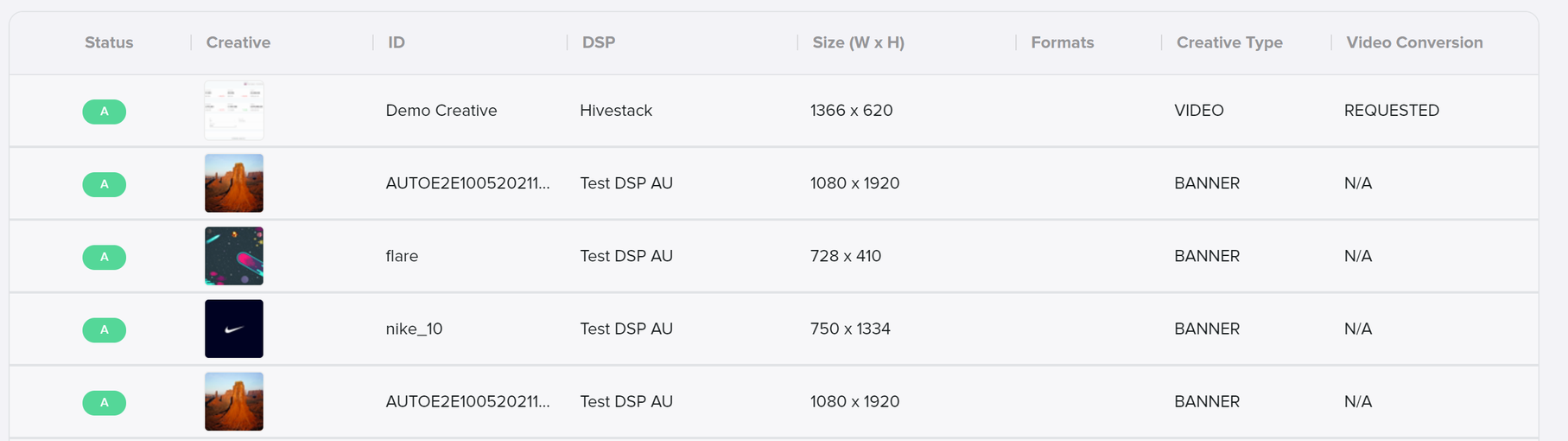The image size is (1568, 441).
Task: Click the green A status badge in flare row
Action: 105,257
